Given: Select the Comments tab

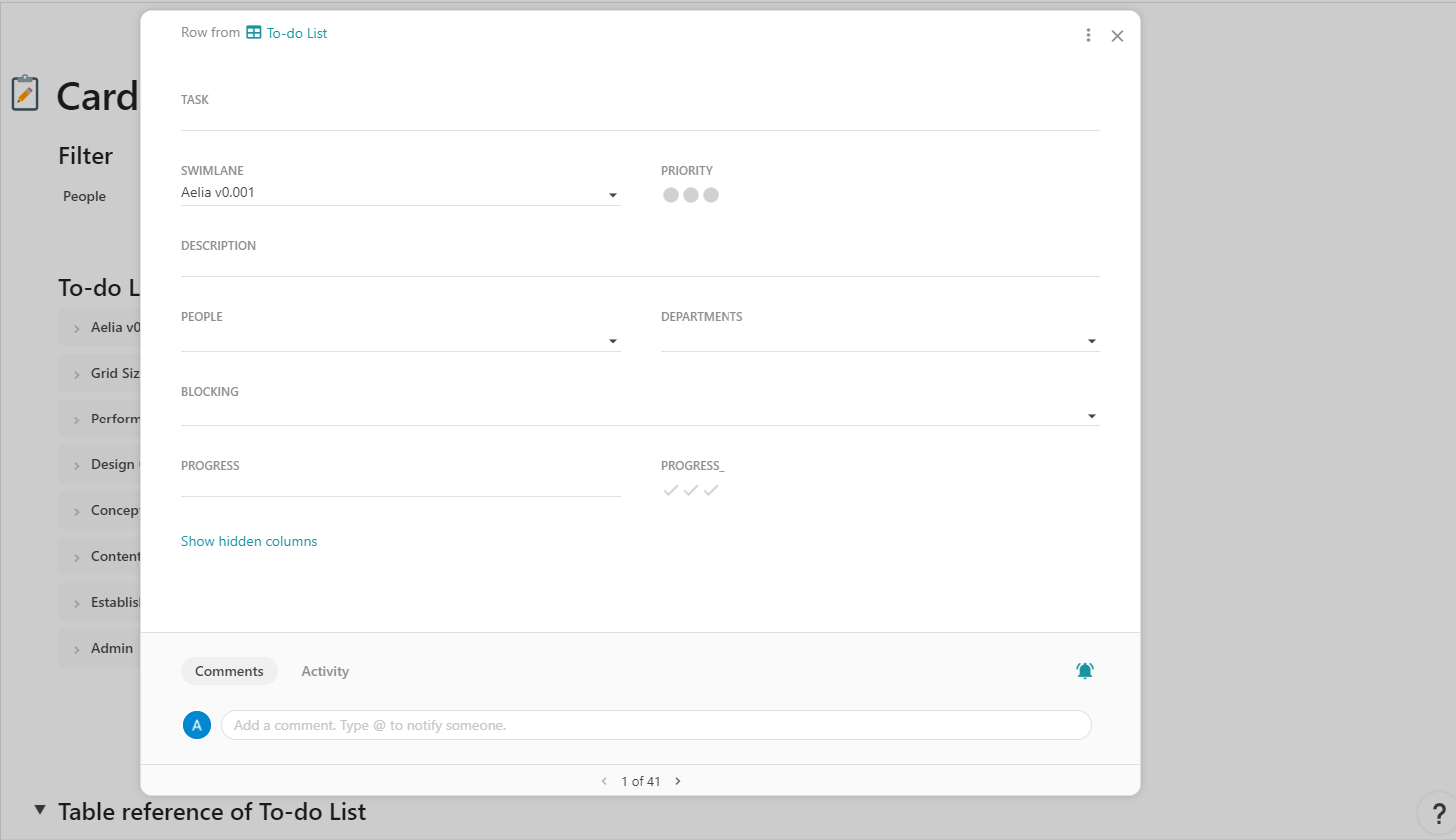Looking at the screenshot, I should [229, 671].
